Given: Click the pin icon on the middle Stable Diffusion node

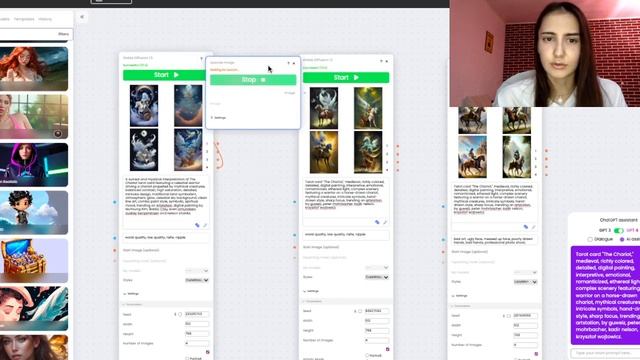Looking at the screenshot, I should (382, 61).
